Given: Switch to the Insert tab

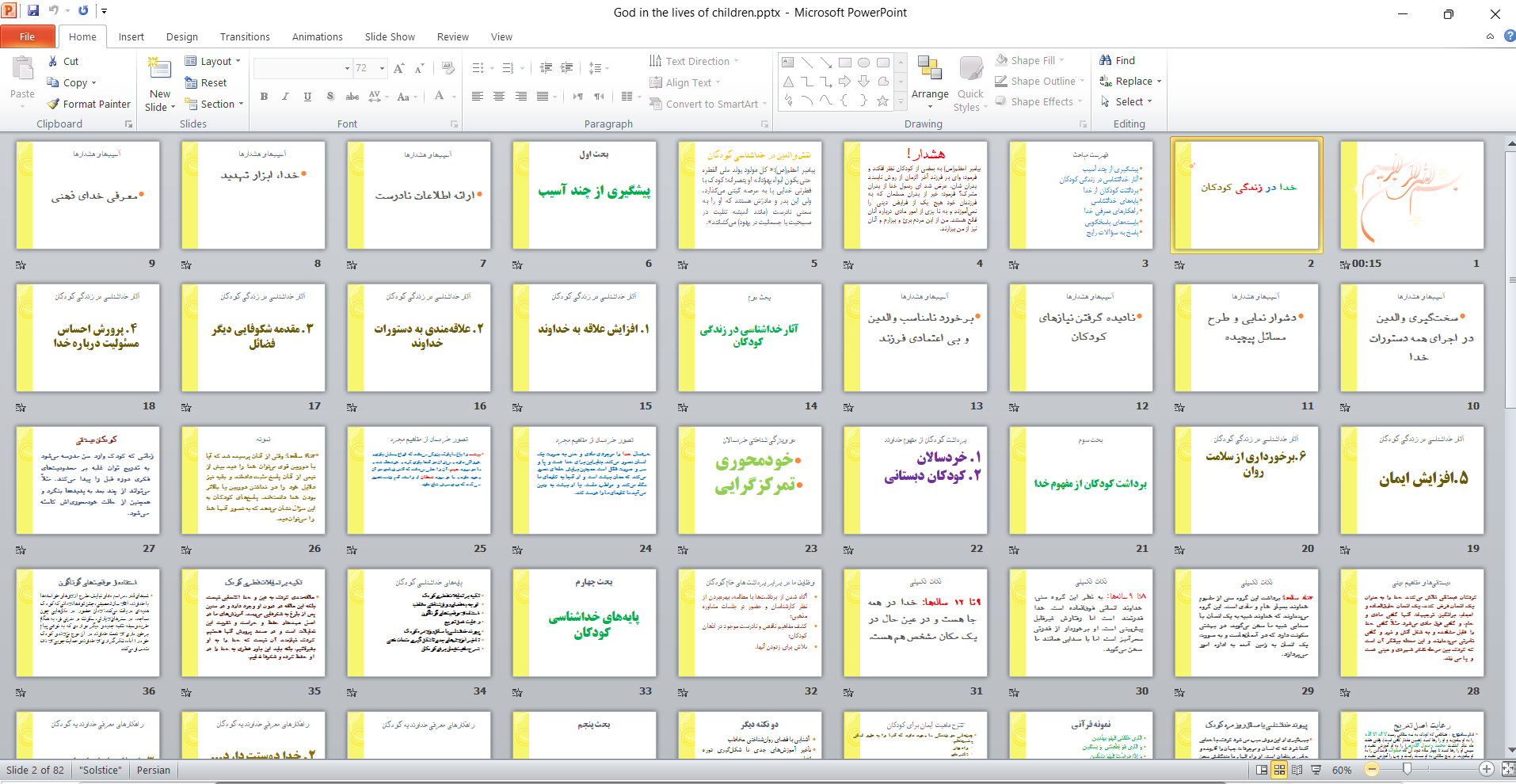Looking at the screenshot, I should [x=131, y=36].
